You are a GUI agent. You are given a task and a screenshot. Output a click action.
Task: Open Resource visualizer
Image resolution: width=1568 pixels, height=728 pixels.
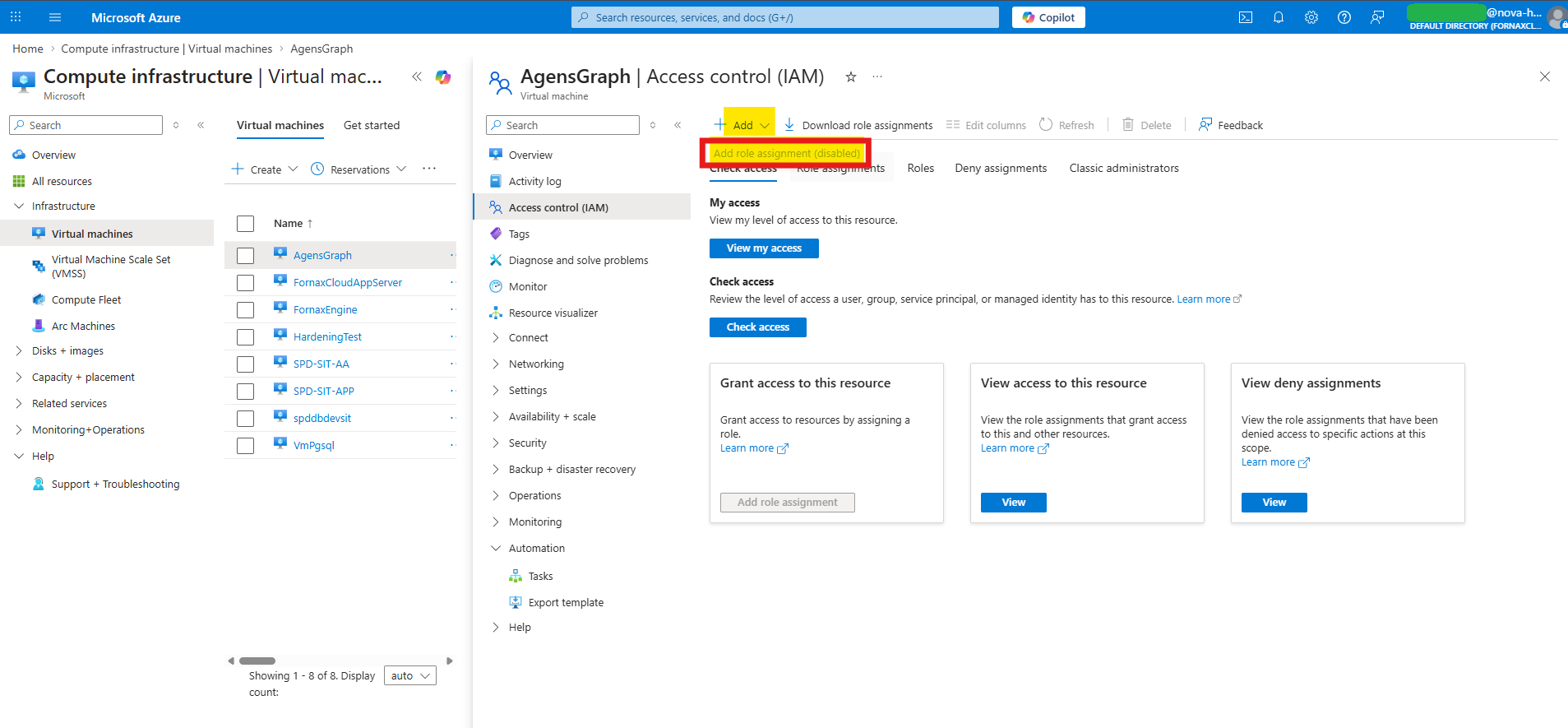point(553,313)
